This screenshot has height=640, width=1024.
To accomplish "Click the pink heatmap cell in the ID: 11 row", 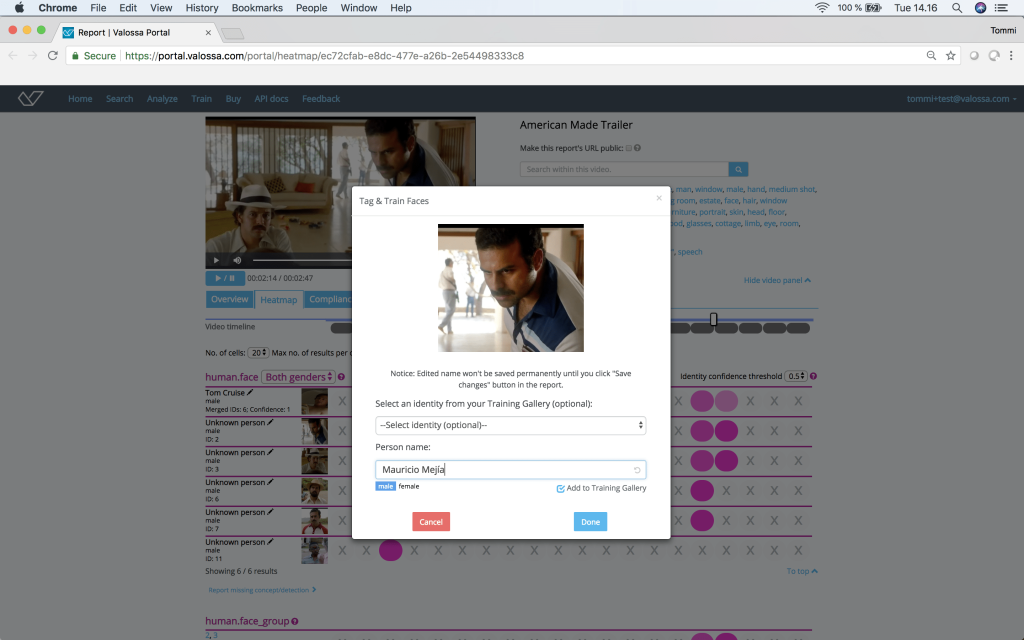I will point(391,551).
